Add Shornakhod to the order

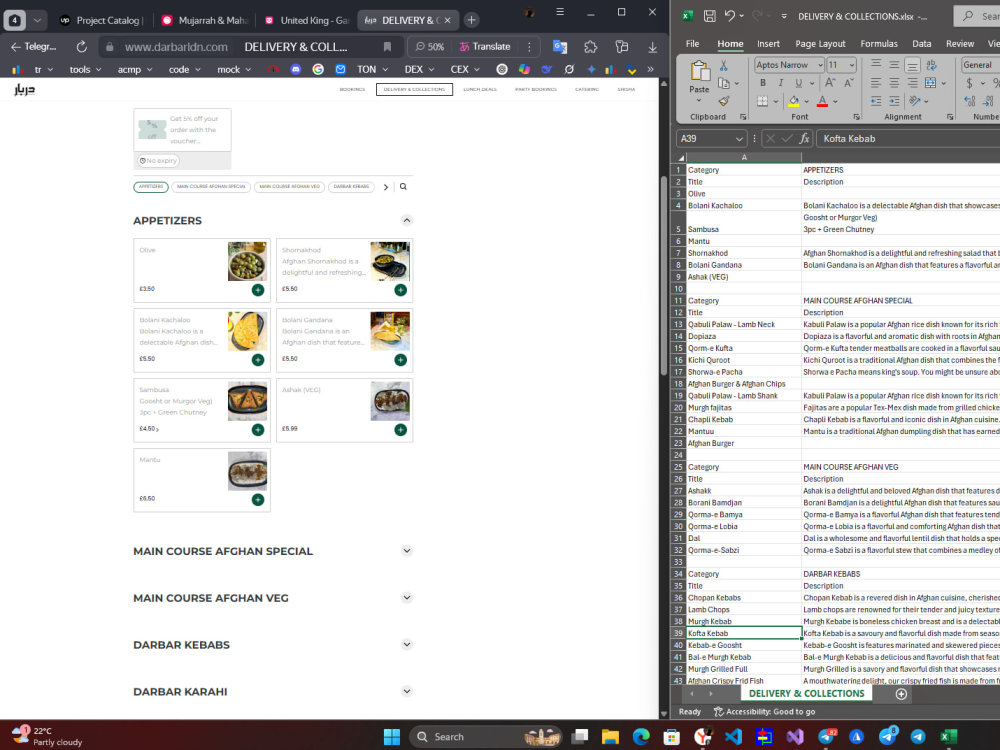tap(401, 290)
